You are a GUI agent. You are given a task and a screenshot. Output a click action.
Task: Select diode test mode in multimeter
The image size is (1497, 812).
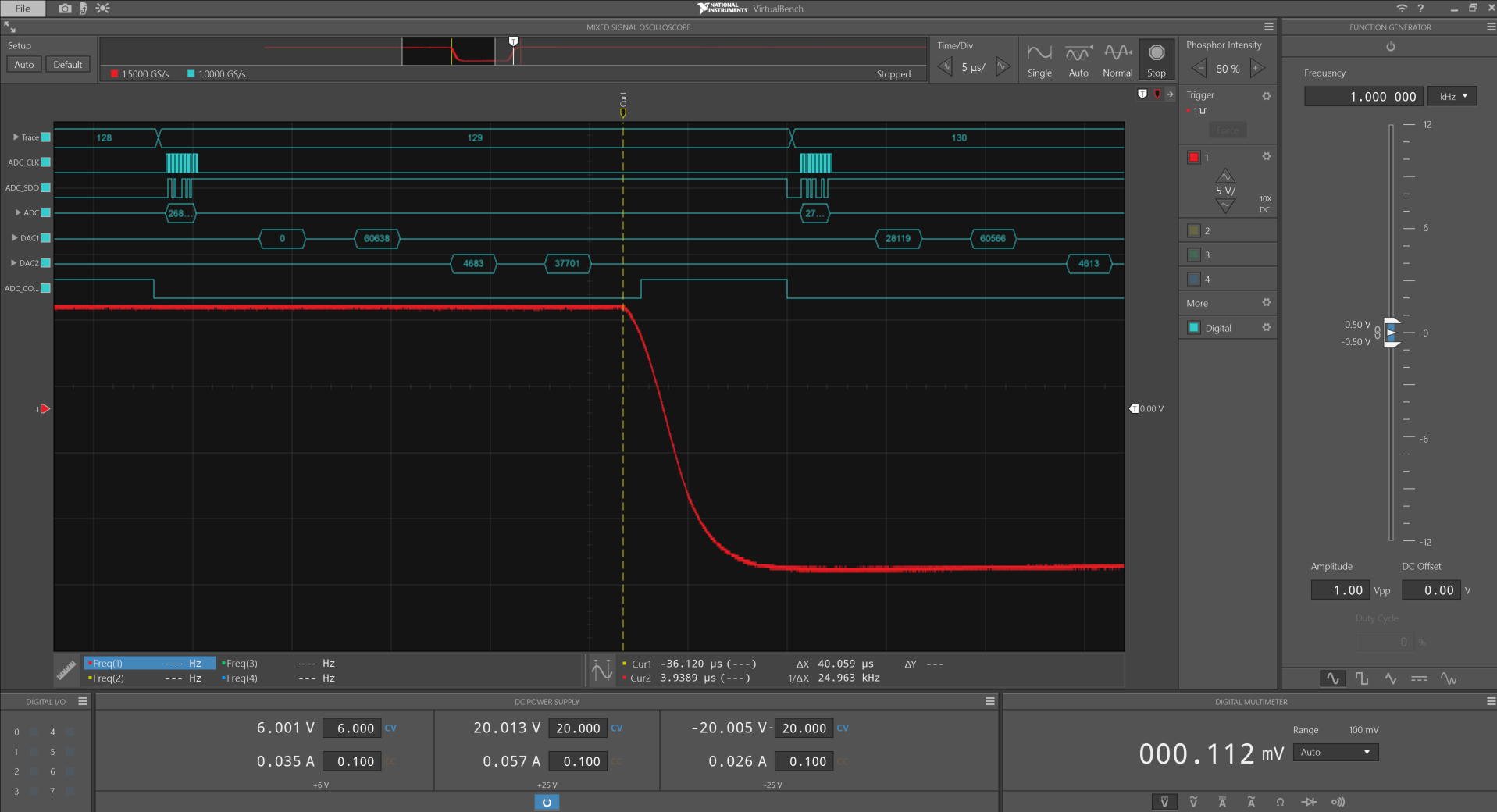tap(1309, 802)
